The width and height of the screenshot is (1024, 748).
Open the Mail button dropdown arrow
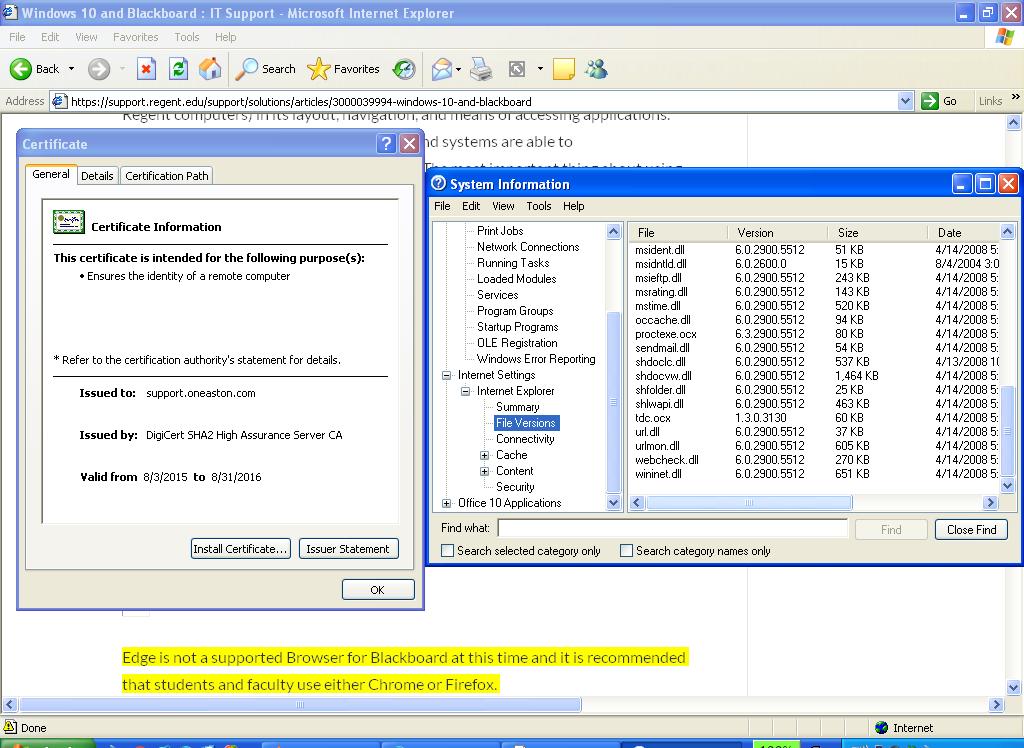[458, 69]
